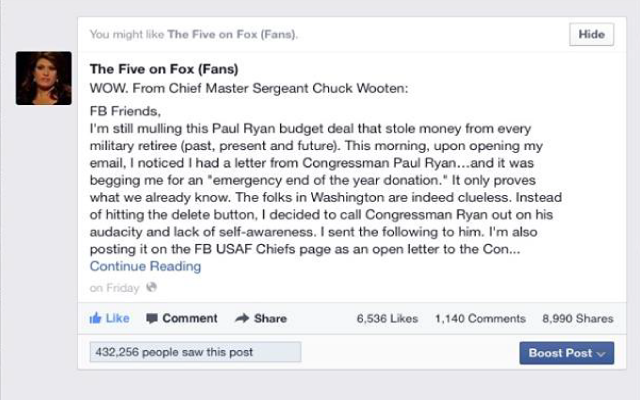Open the page profile picture thumbnail

pos(44,78)
